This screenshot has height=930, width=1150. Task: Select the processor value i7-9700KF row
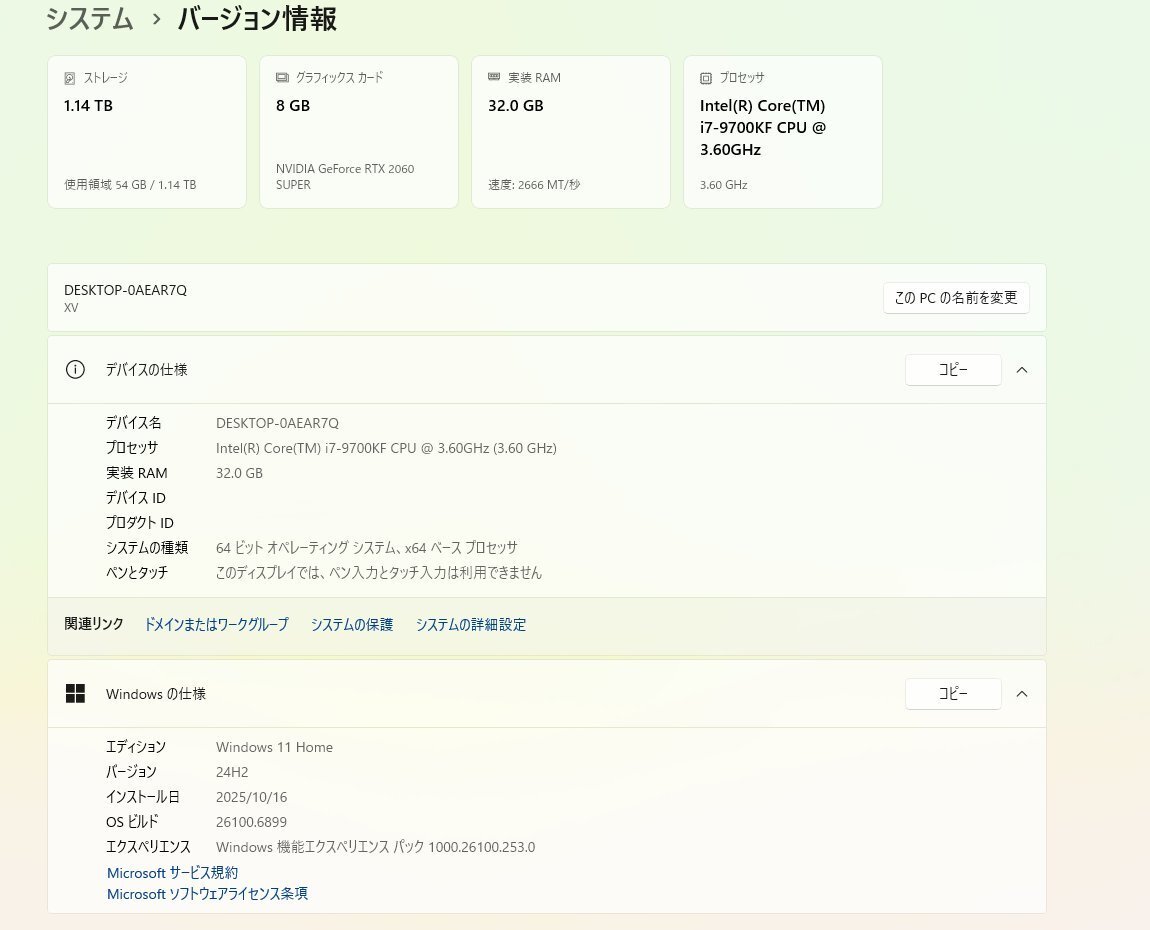[386, 448]
